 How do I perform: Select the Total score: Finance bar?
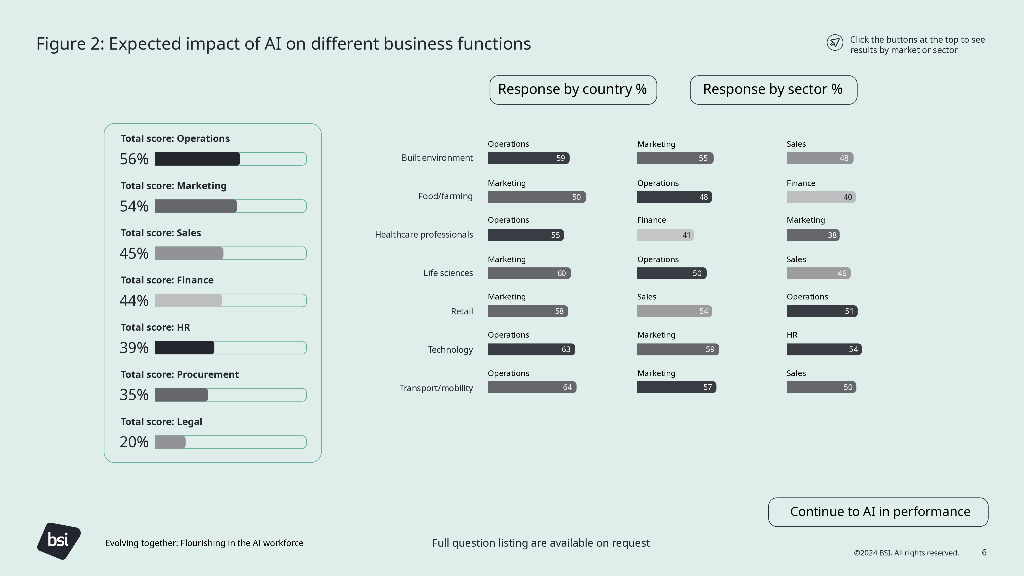230,300
